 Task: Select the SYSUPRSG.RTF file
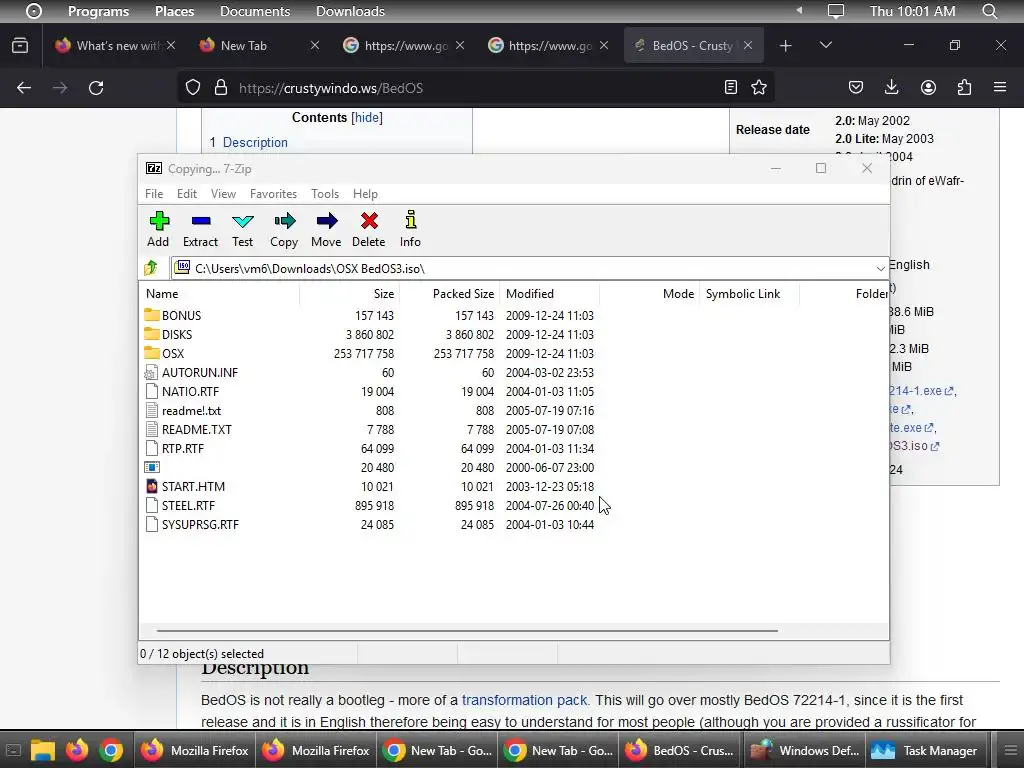click(199, 524)
